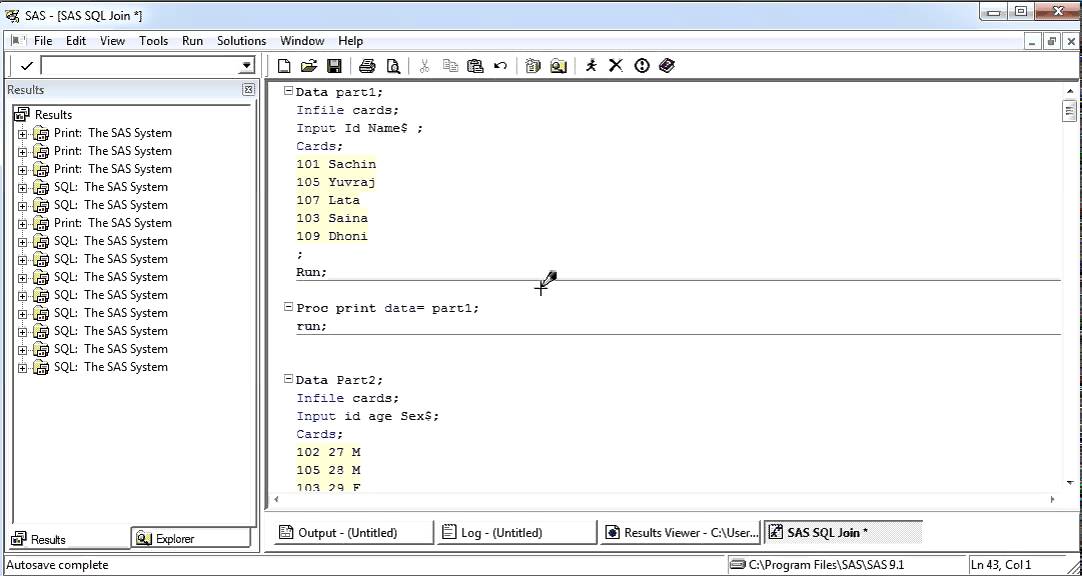Click the SAS Explorer toolbar icon
The image size is (1082, 576).
pyautogui.click(x=558, y=66)
